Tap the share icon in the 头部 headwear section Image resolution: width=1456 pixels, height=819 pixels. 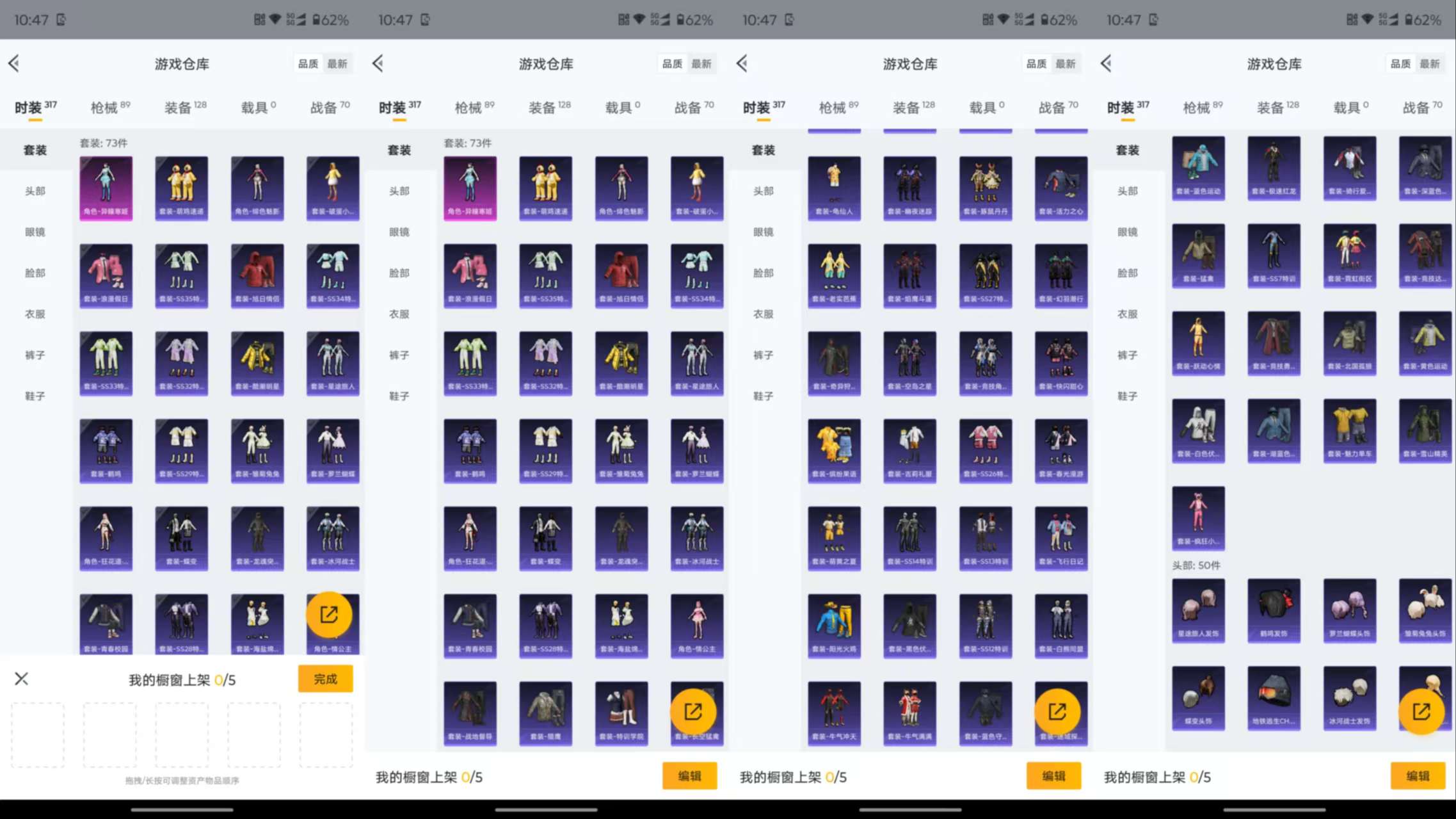[1422, 711]
